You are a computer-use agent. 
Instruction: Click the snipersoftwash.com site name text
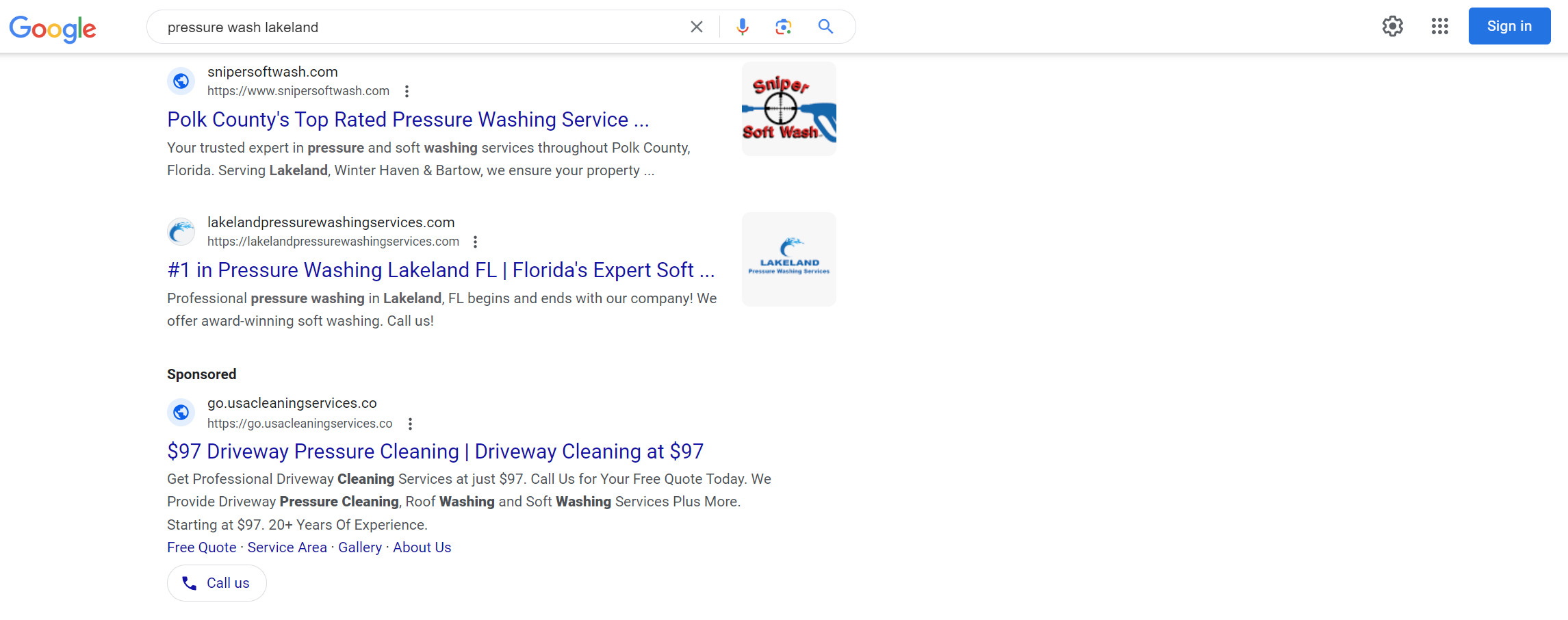(272, 72)
